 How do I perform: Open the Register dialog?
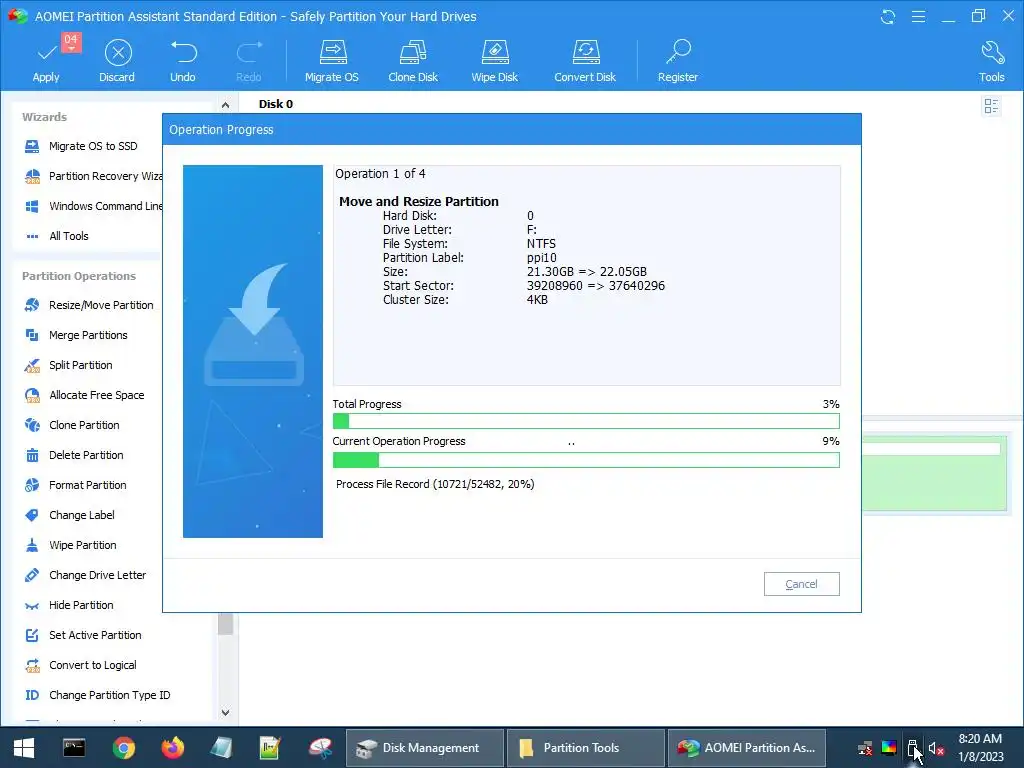678,61
